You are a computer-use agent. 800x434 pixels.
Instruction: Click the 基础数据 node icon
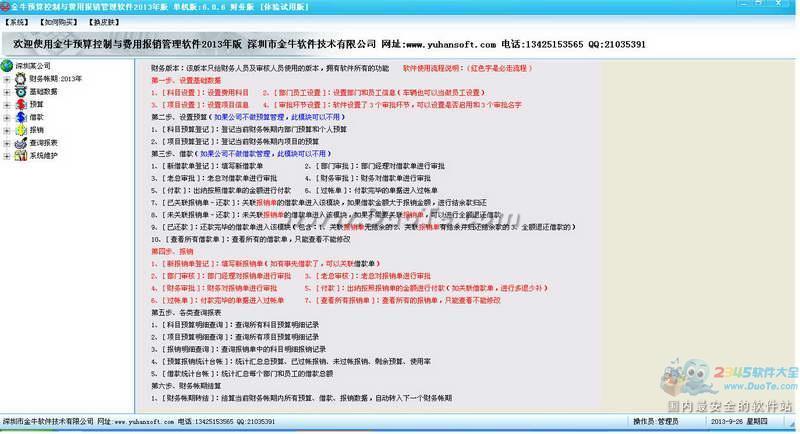click(x=20, y=92)
